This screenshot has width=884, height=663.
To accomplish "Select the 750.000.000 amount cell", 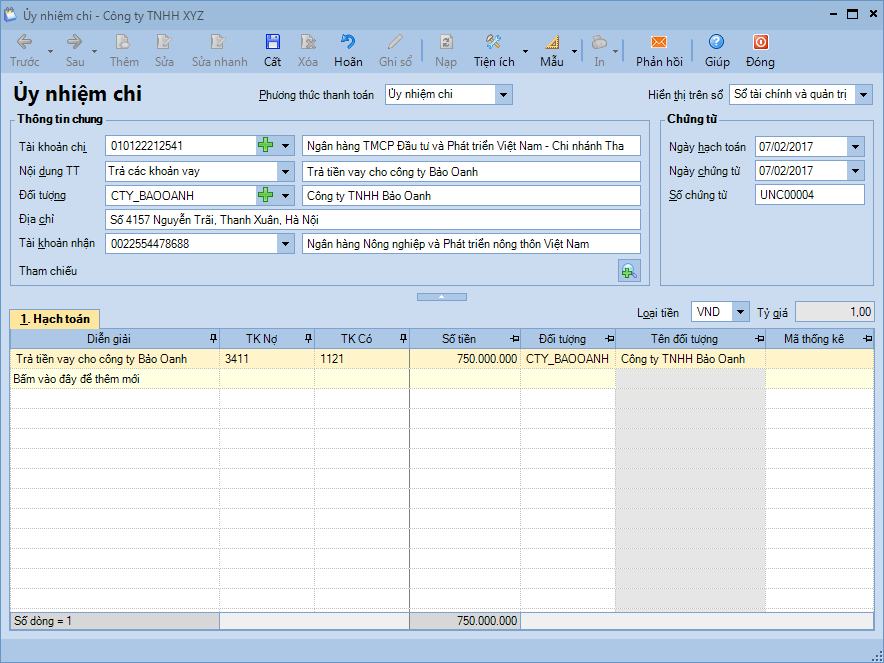I will pyautogui.click(x=466, y=359).
